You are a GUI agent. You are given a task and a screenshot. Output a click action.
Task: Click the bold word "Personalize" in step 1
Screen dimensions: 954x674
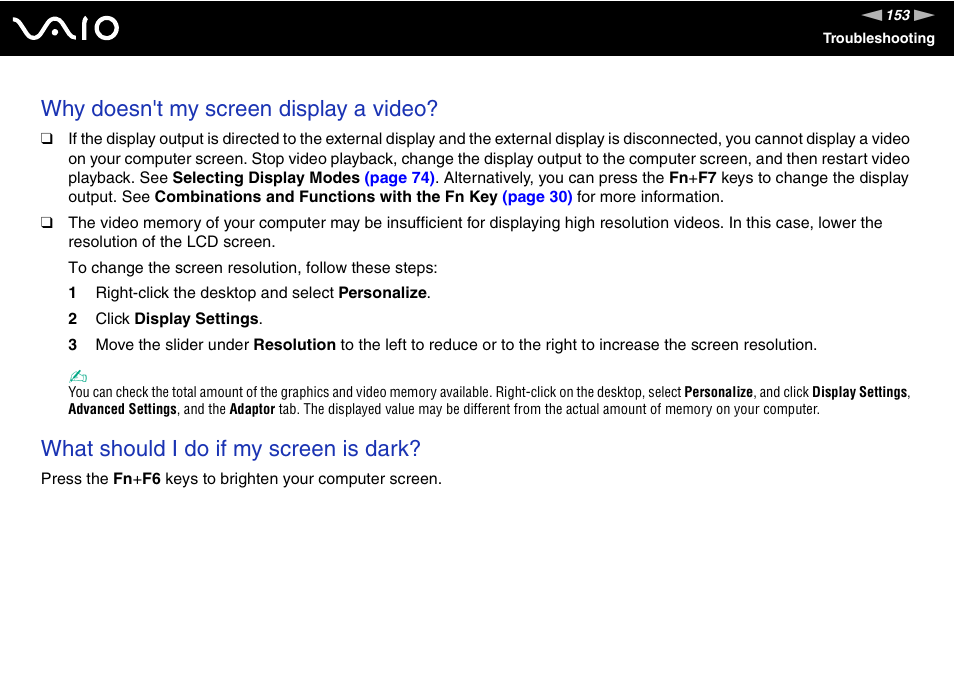click(x=382, y=293)
